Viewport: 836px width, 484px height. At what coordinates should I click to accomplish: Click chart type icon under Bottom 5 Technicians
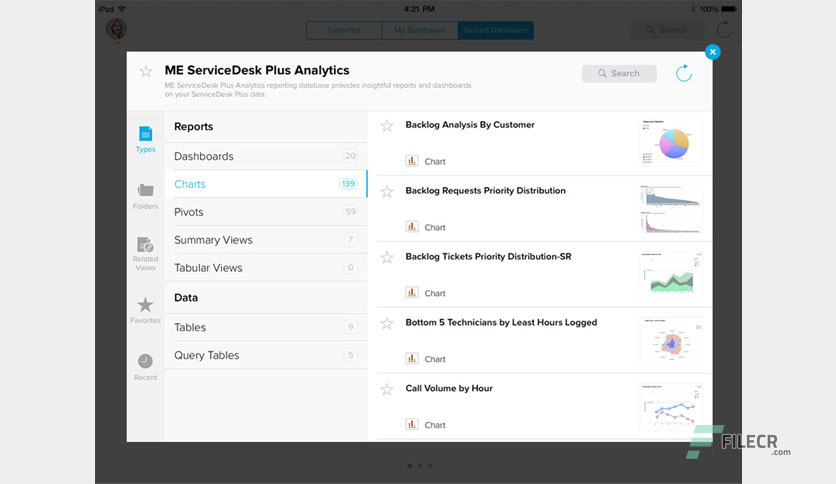coord(412,358)
